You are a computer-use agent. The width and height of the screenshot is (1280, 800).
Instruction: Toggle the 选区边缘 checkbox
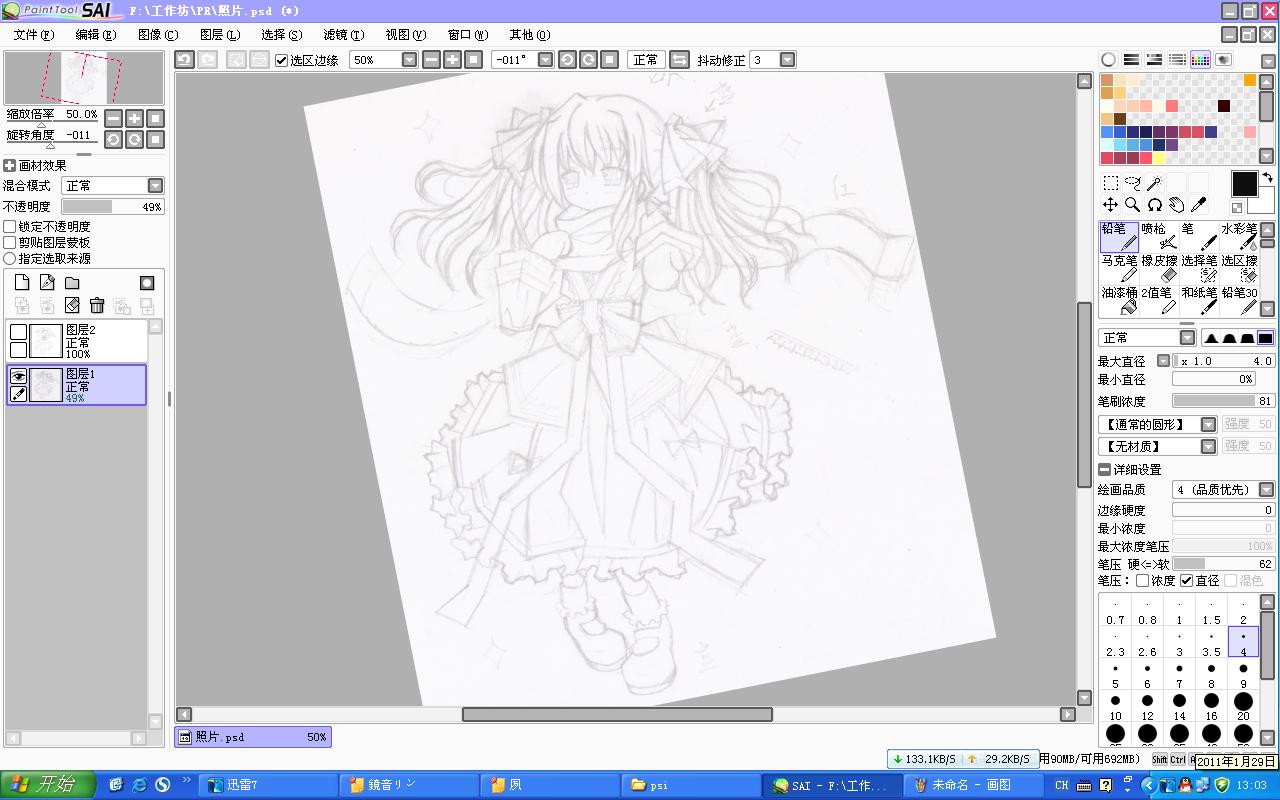[282, 60]
